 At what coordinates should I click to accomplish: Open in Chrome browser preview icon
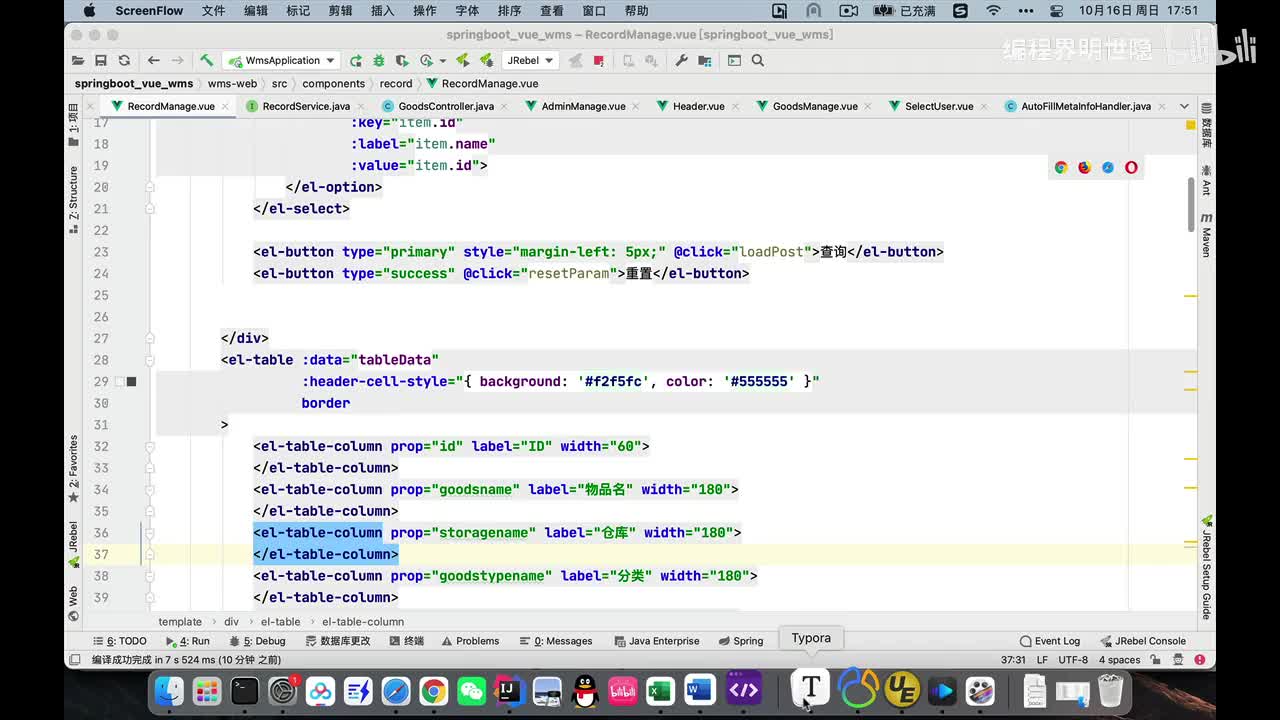pyautogui.click(x=1061, y=167)
